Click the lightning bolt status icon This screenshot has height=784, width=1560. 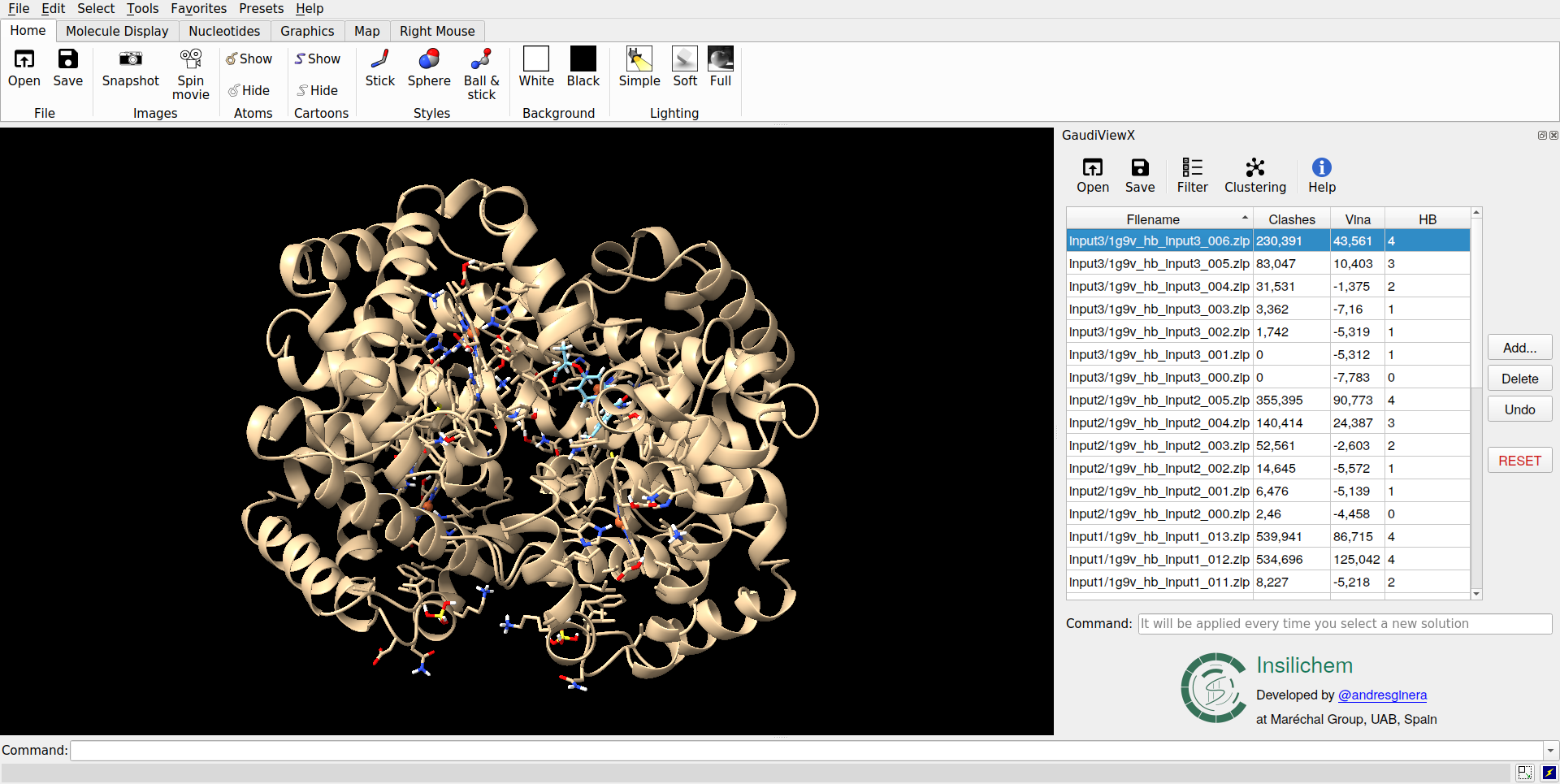point(1549,773)
